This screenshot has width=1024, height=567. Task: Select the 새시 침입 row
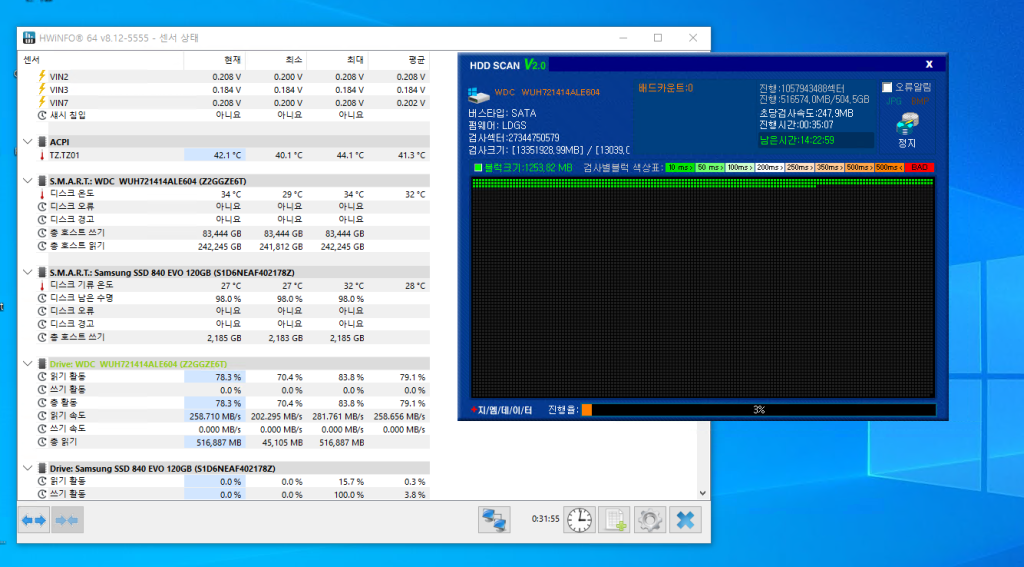pos(224,115)
